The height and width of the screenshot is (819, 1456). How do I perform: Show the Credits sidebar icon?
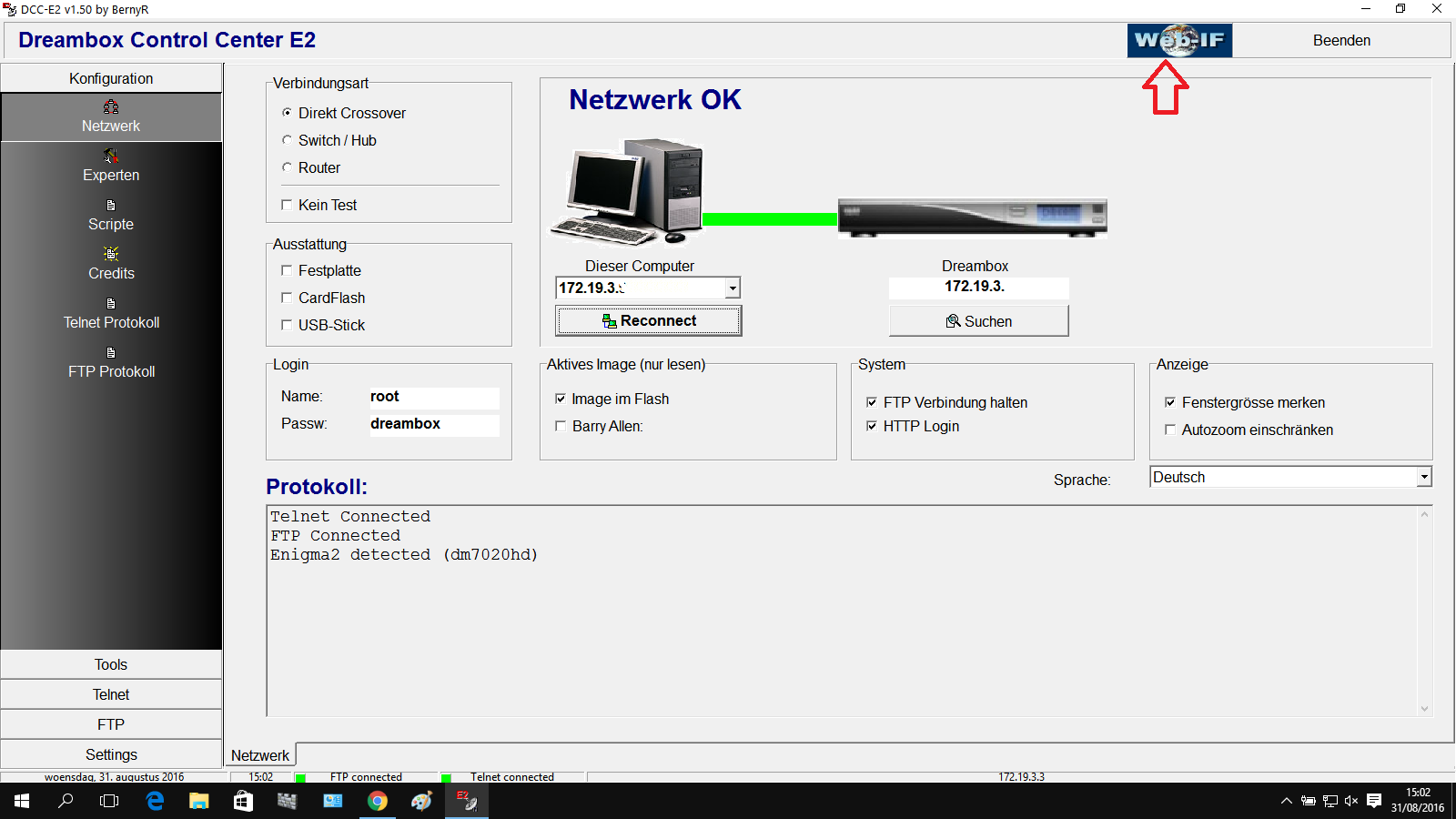[x=111, y=254]
